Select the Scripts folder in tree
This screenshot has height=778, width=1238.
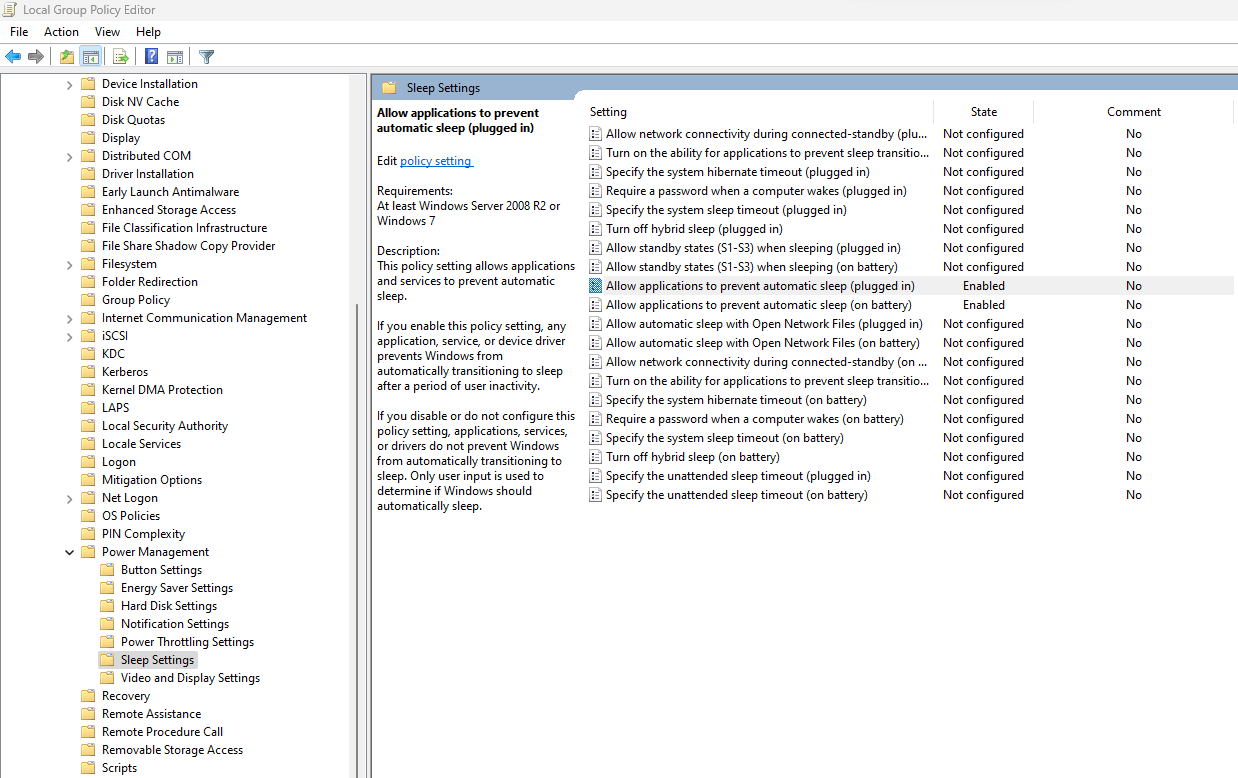(x=119, y=768)
